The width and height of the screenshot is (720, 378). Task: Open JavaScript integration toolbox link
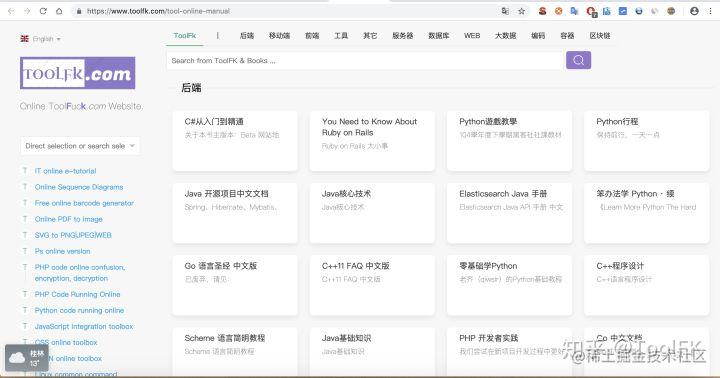(84, 327)
